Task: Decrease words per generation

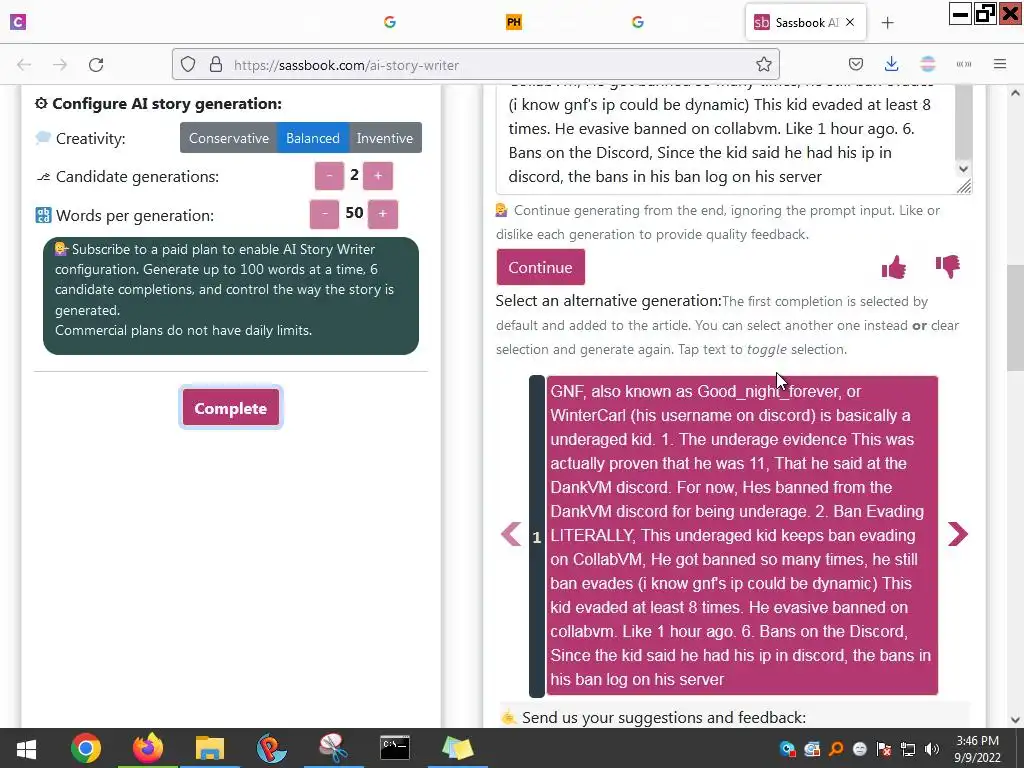Action: click(324, 214)
